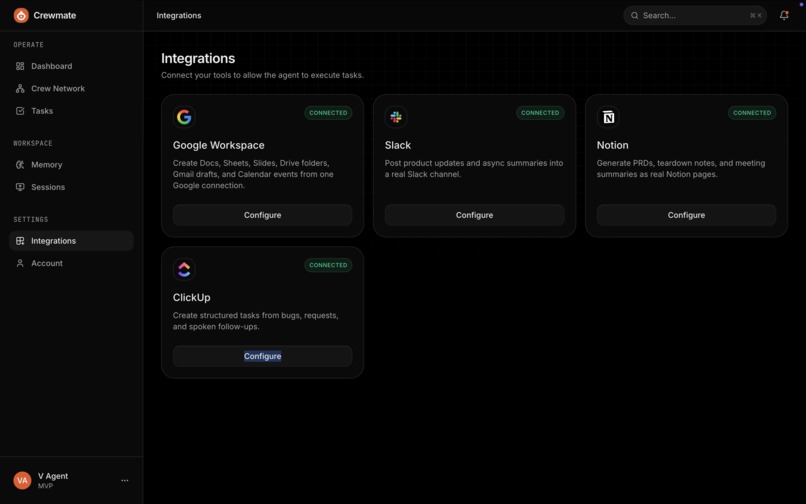The image size is (806, 504).
Task: Click the Crewmate logo icon
Action: tap(21, 15)
